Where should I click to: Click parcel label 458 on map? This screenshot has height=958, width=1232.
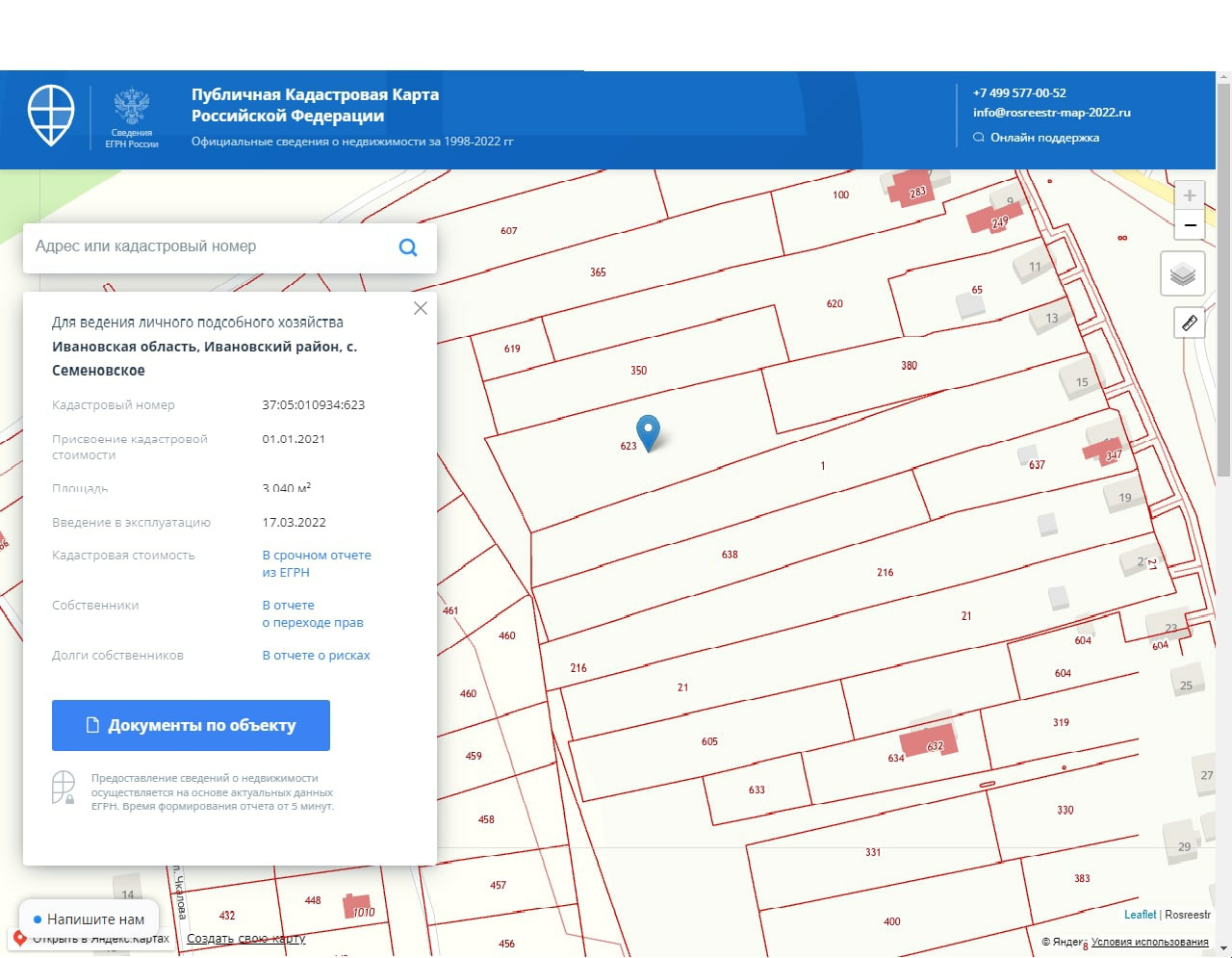click(486, 820)
